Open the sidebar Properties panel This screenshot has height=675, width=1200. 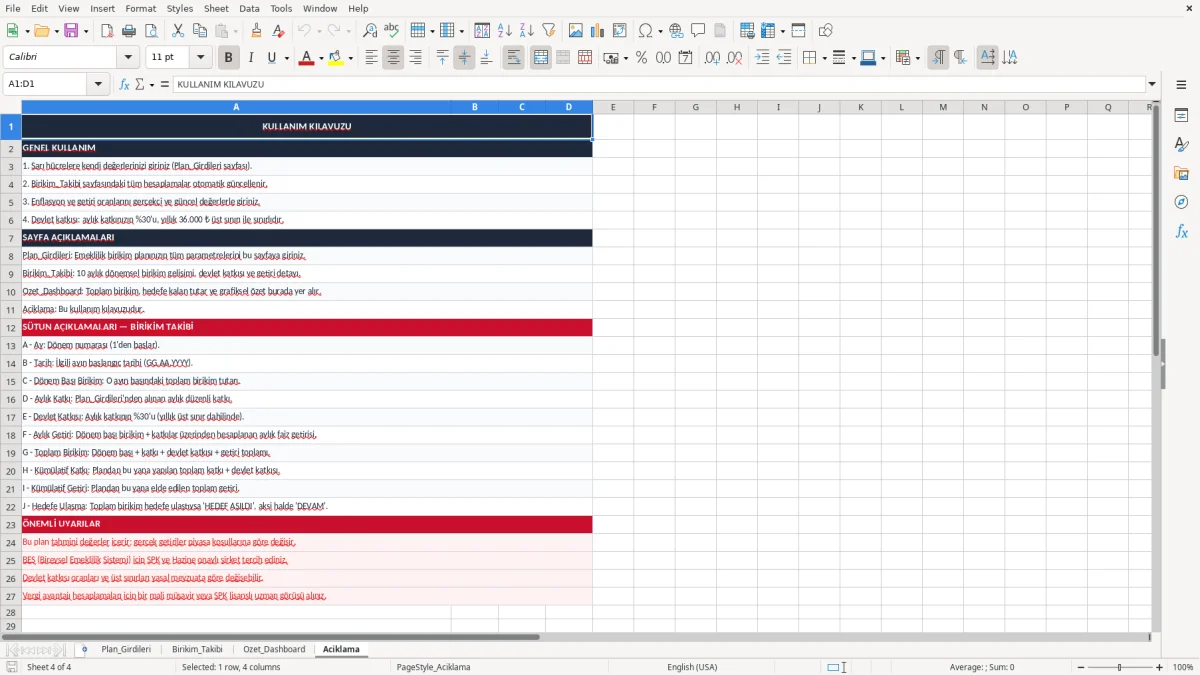pyautogui.click(x=1181, y=115)
